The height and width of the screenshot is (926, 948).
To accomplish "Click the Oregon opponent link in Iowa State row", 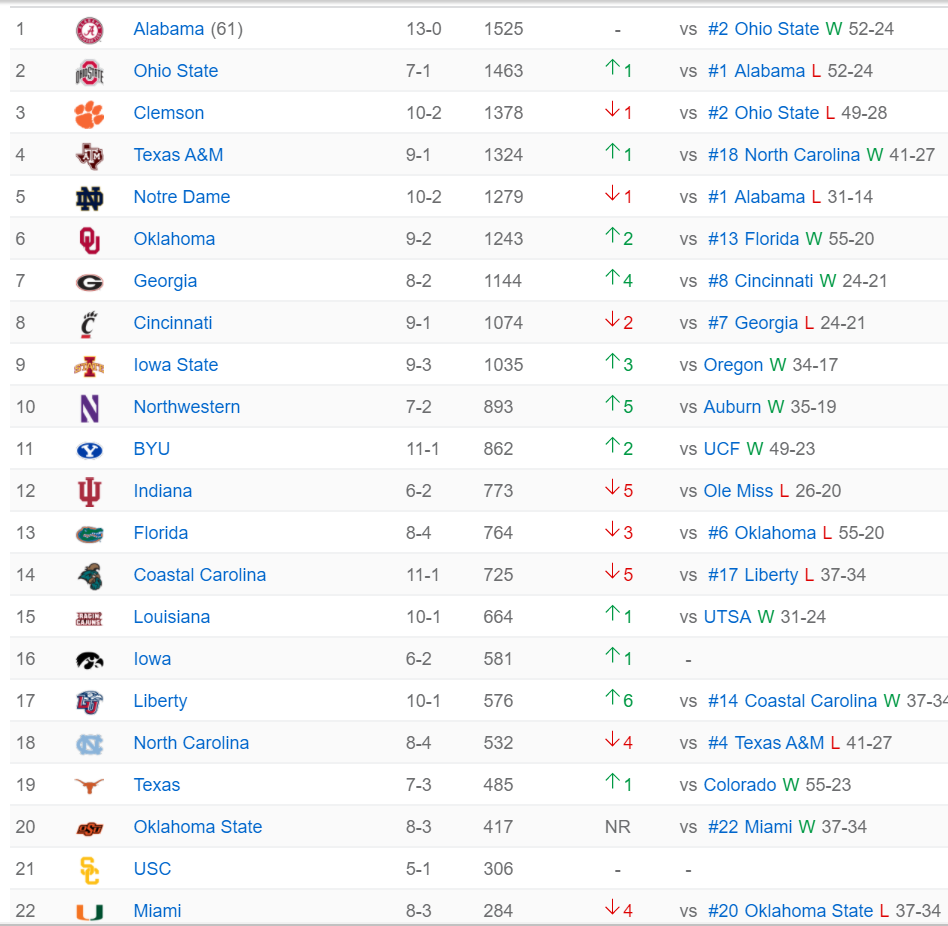I will 733,365.
